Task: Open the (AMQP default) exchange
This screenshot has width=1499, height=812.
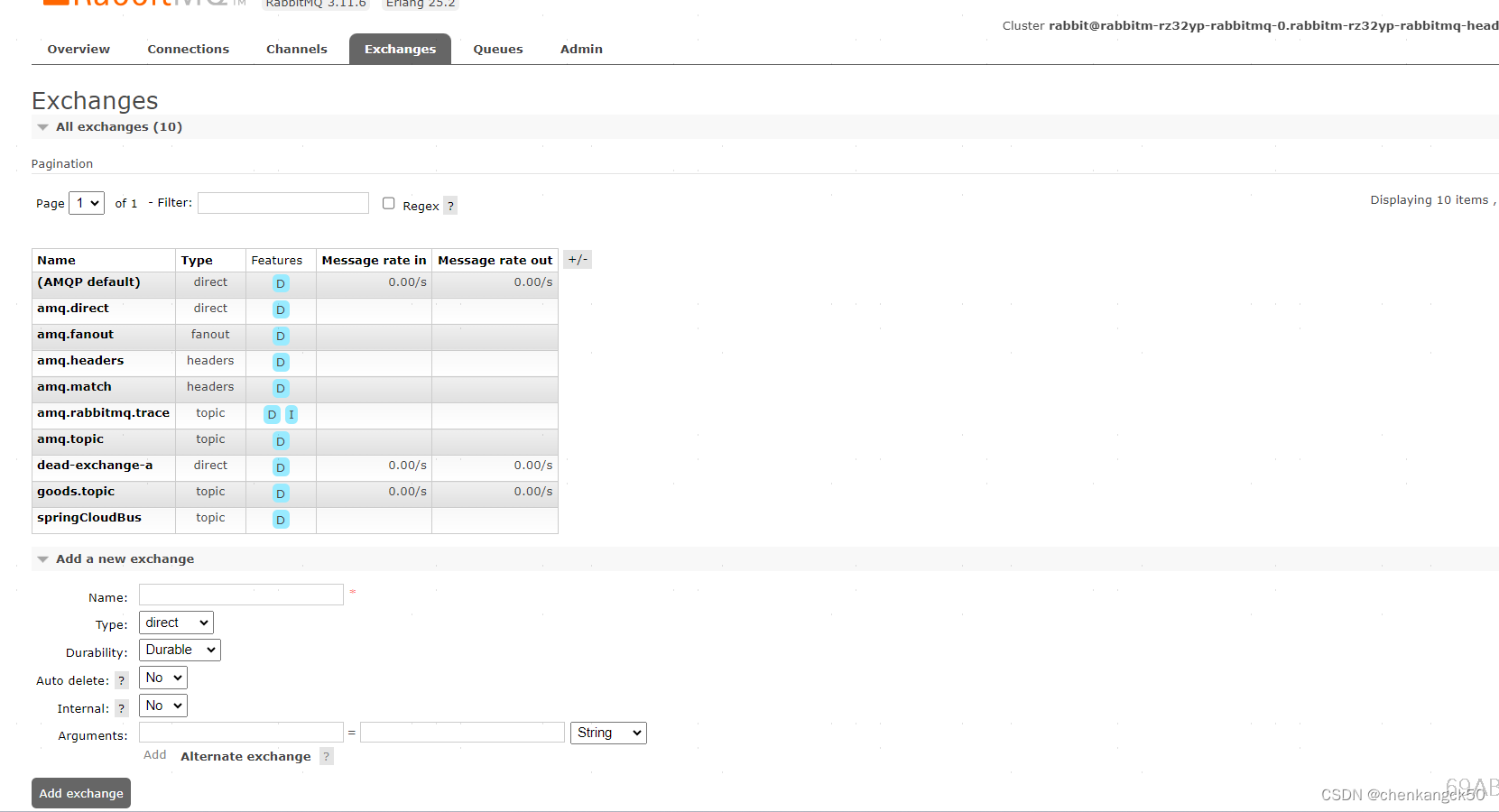Action: click(x=88, y=282)
